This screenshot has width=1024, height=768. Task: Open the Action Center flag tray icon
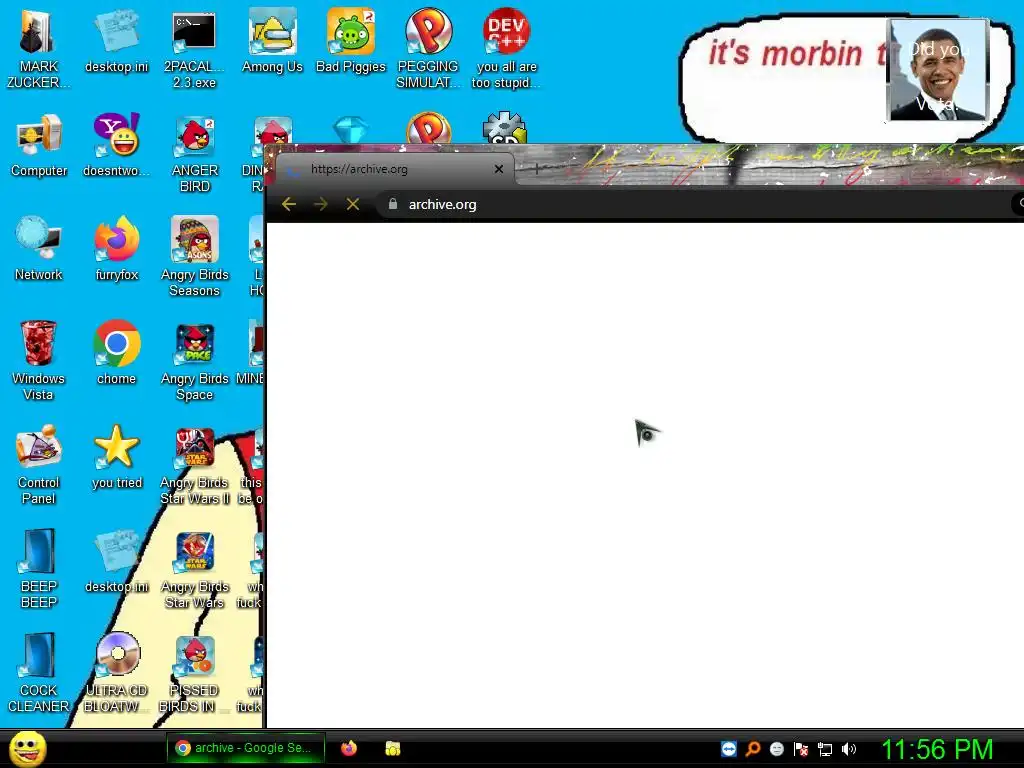801,749
